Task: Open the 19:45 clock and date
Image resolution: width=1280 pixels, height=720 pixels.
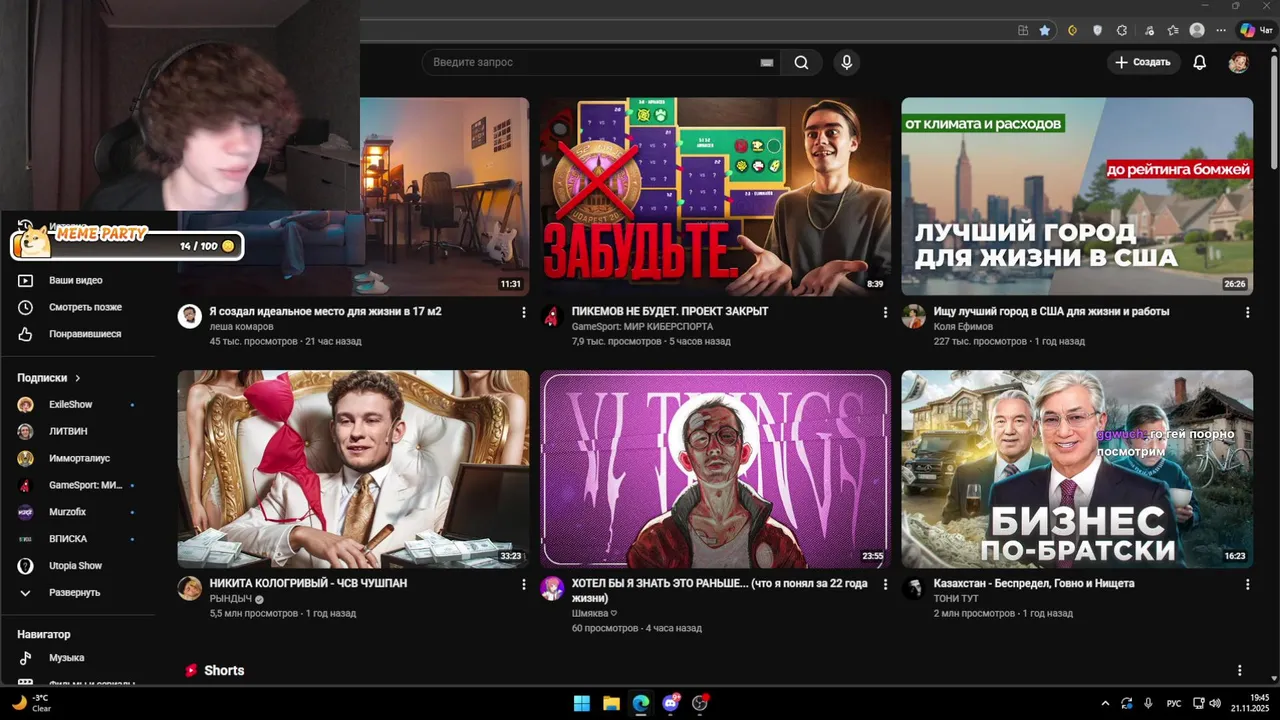Action: pyautogui.click(x=1250, y=703)
